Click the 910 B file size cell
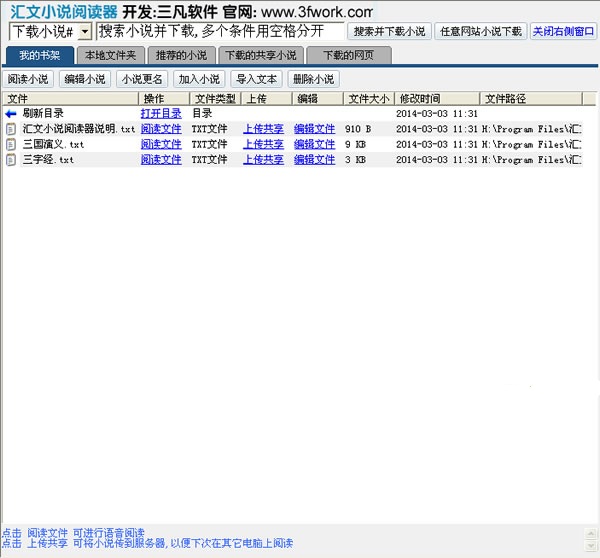 click(358, 129)
